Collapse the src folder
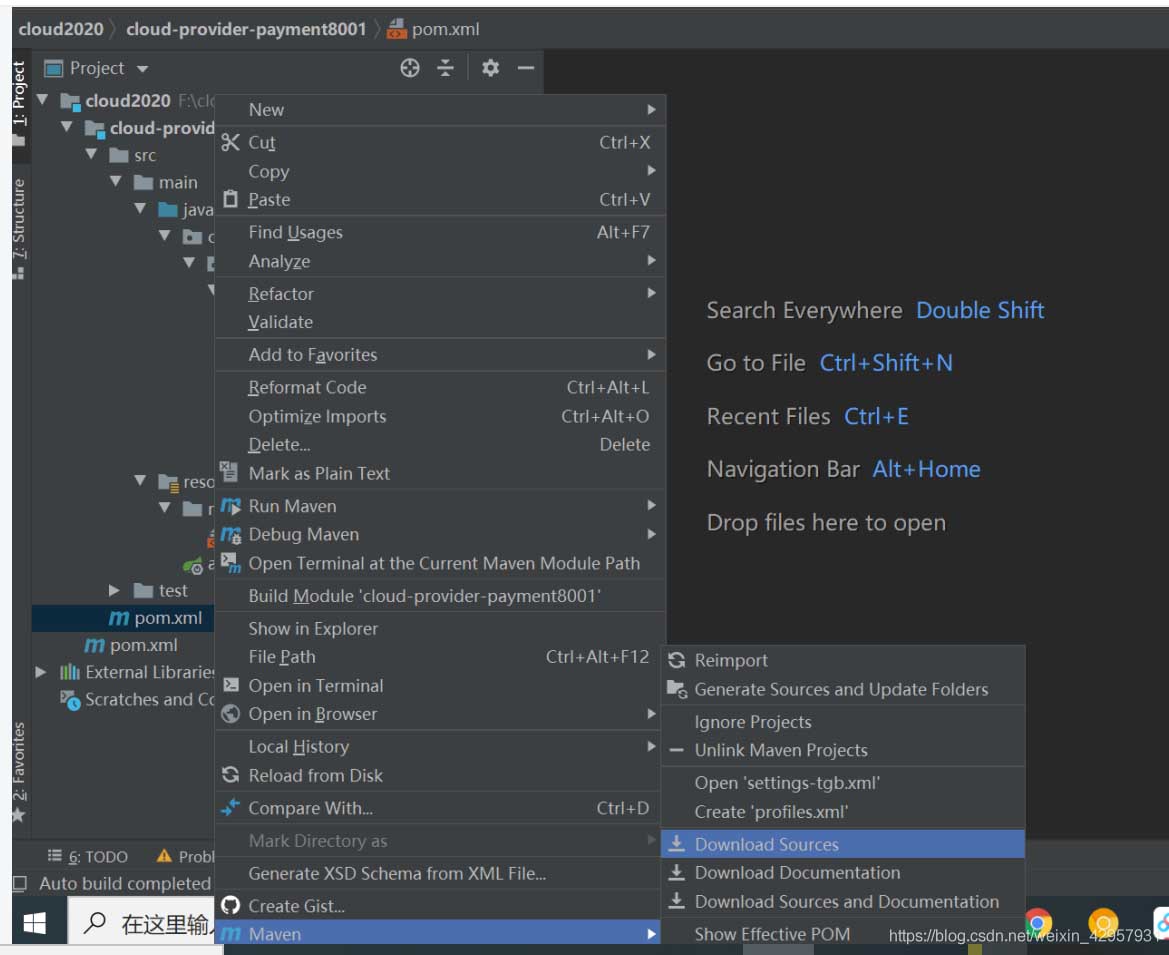Screen dimensions: 1169x955 92,154
